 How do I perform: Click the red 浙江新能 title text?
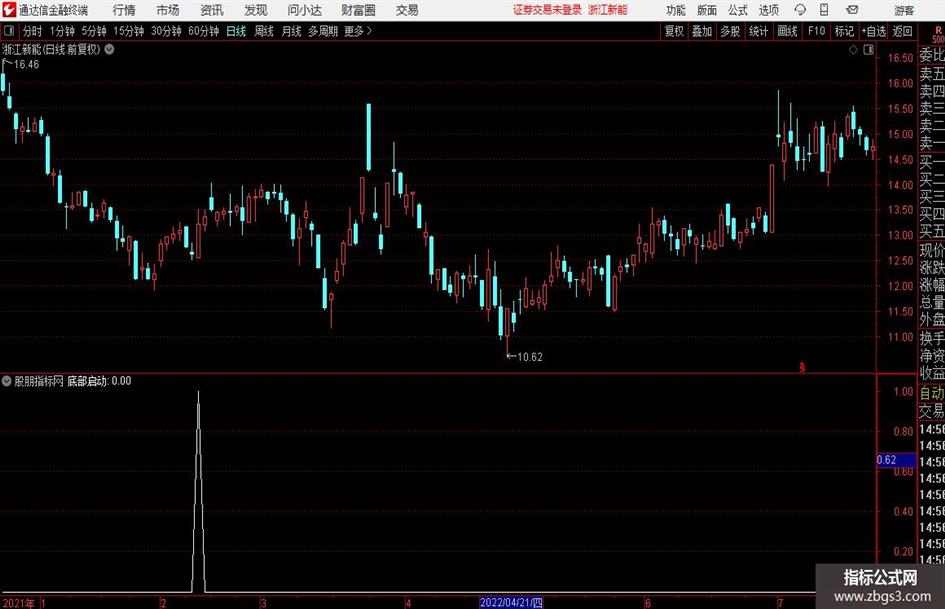pyautogui.click(x=608, y=10)
